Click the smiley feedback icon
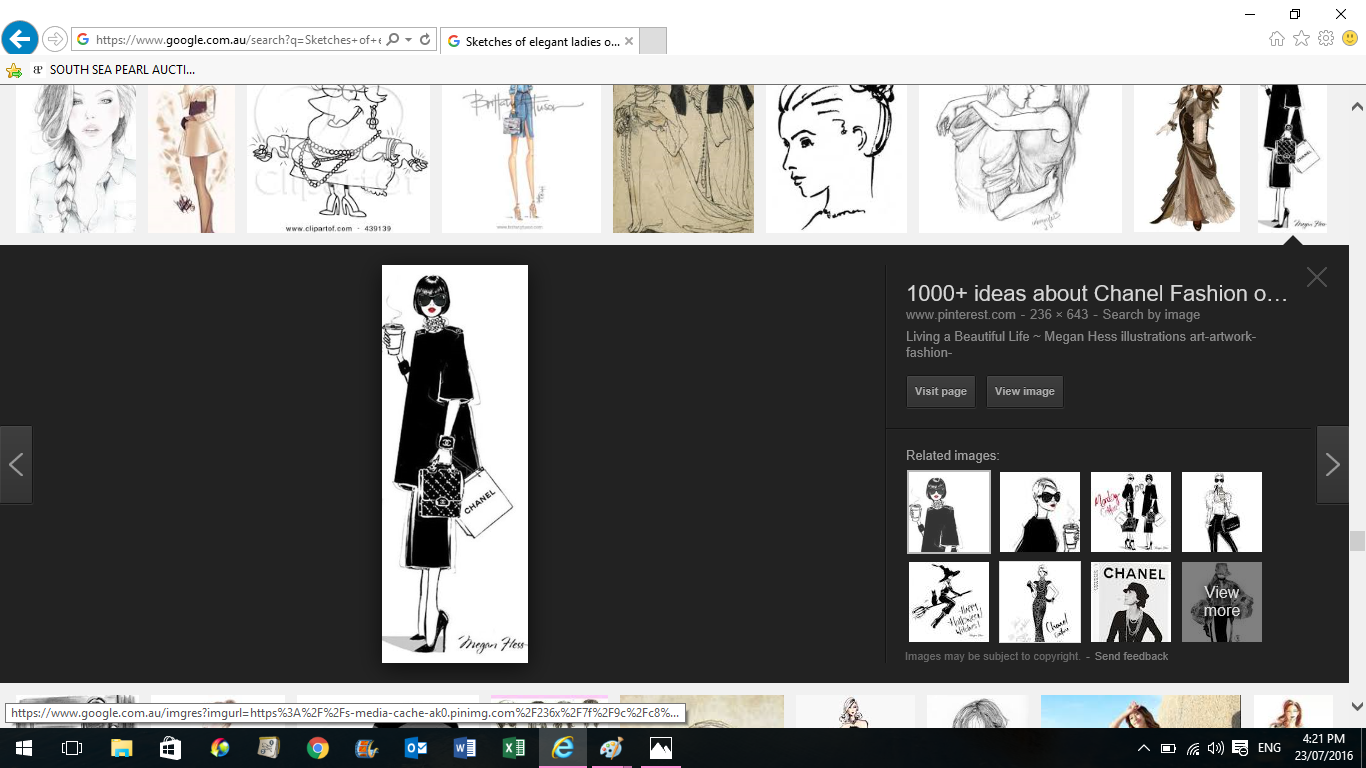This screenshot has width=1366, height=768. 1350,39
